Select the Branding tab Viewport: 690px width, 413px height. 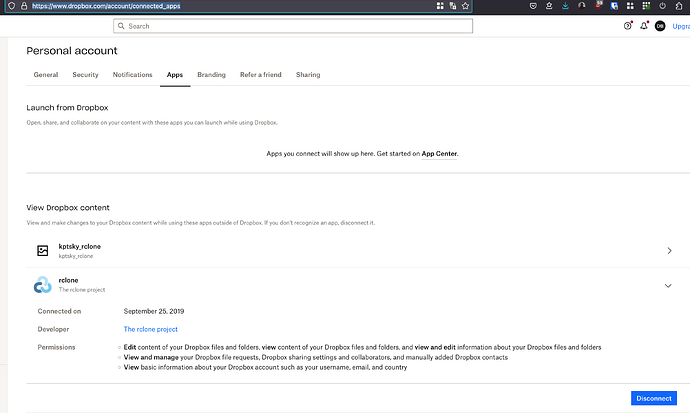point(211,75)
